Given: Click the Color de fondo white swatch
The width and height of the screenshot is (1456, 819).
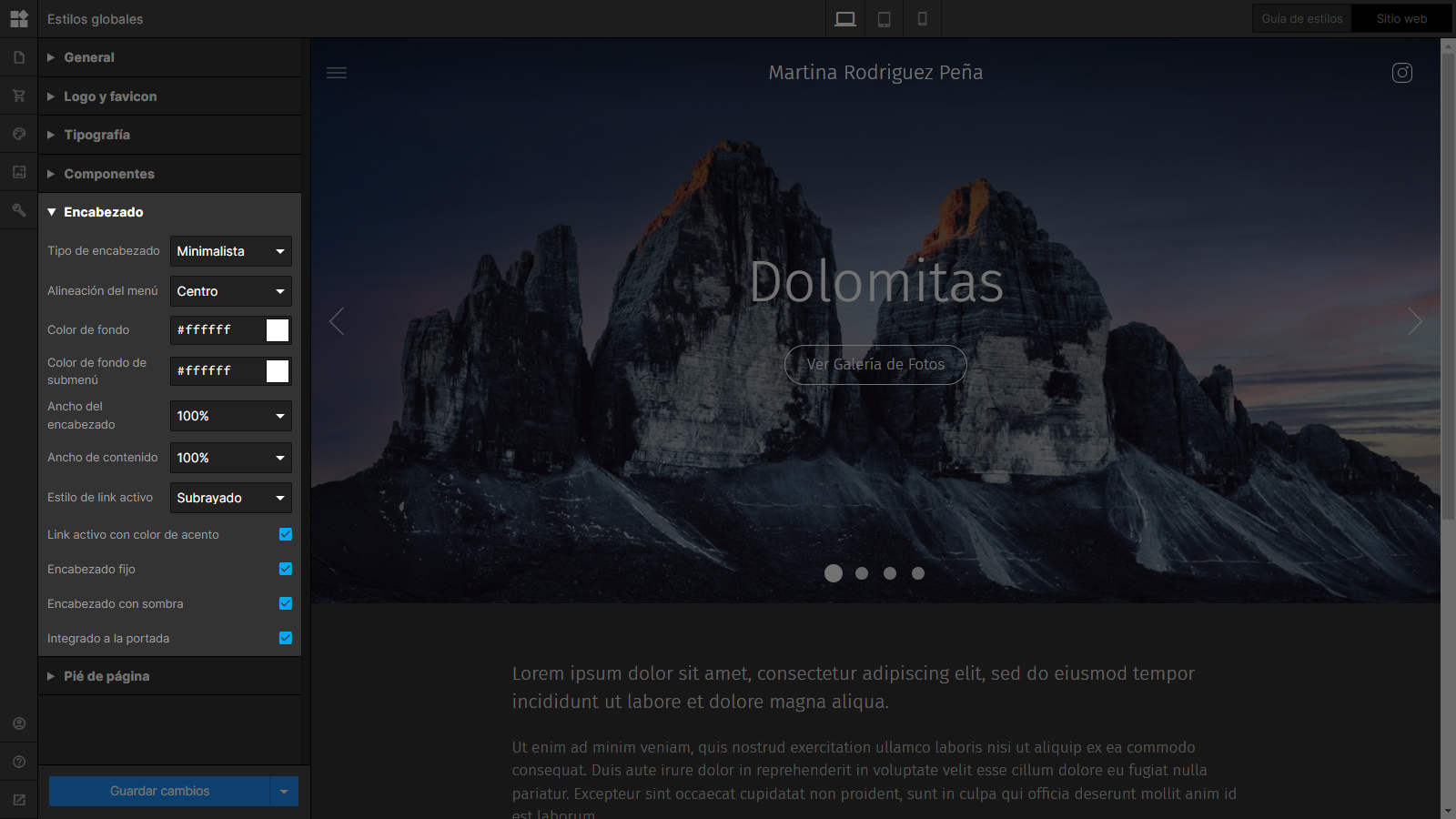Looking at the screenshot, I should (x=278, y=330).
